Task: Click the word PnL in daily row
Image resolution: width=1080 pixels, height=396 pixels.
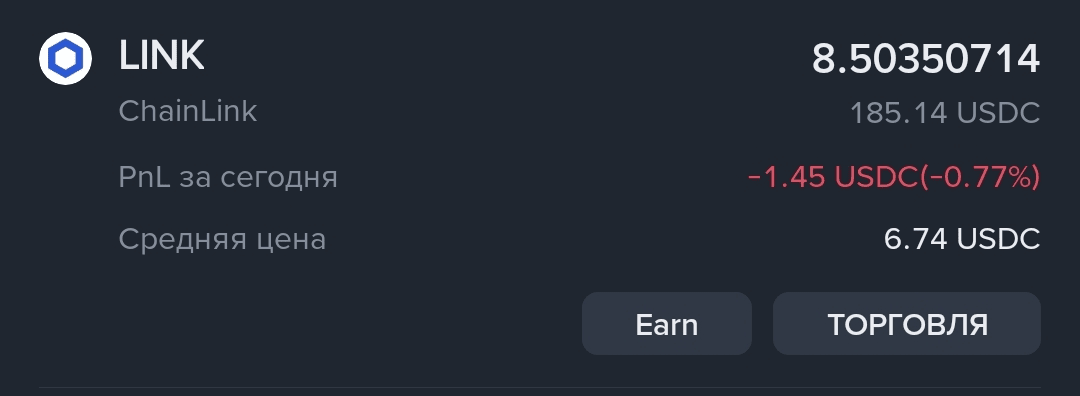Action: click(x=144, y=178)
